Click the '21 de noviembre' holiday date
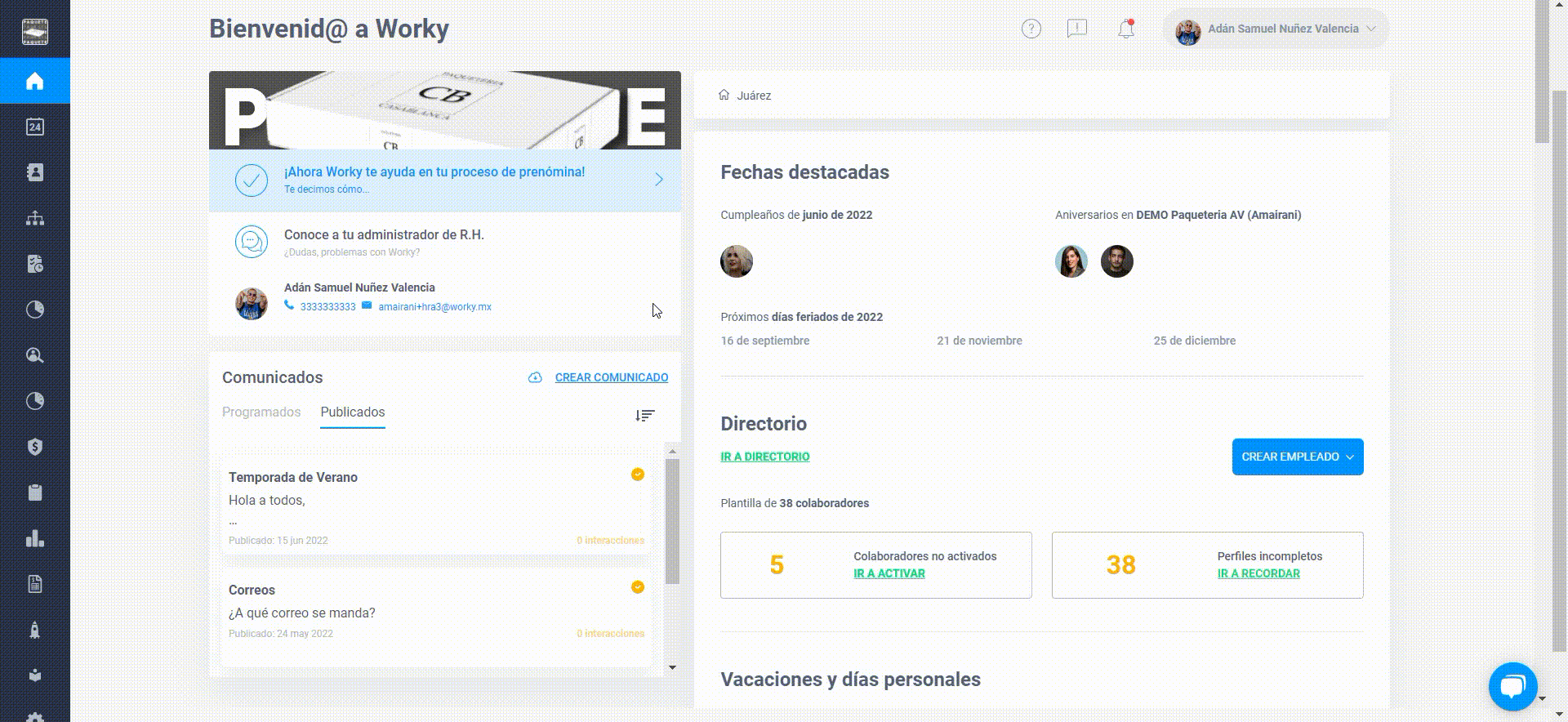 pyautogui.click(x=979, y=341)
